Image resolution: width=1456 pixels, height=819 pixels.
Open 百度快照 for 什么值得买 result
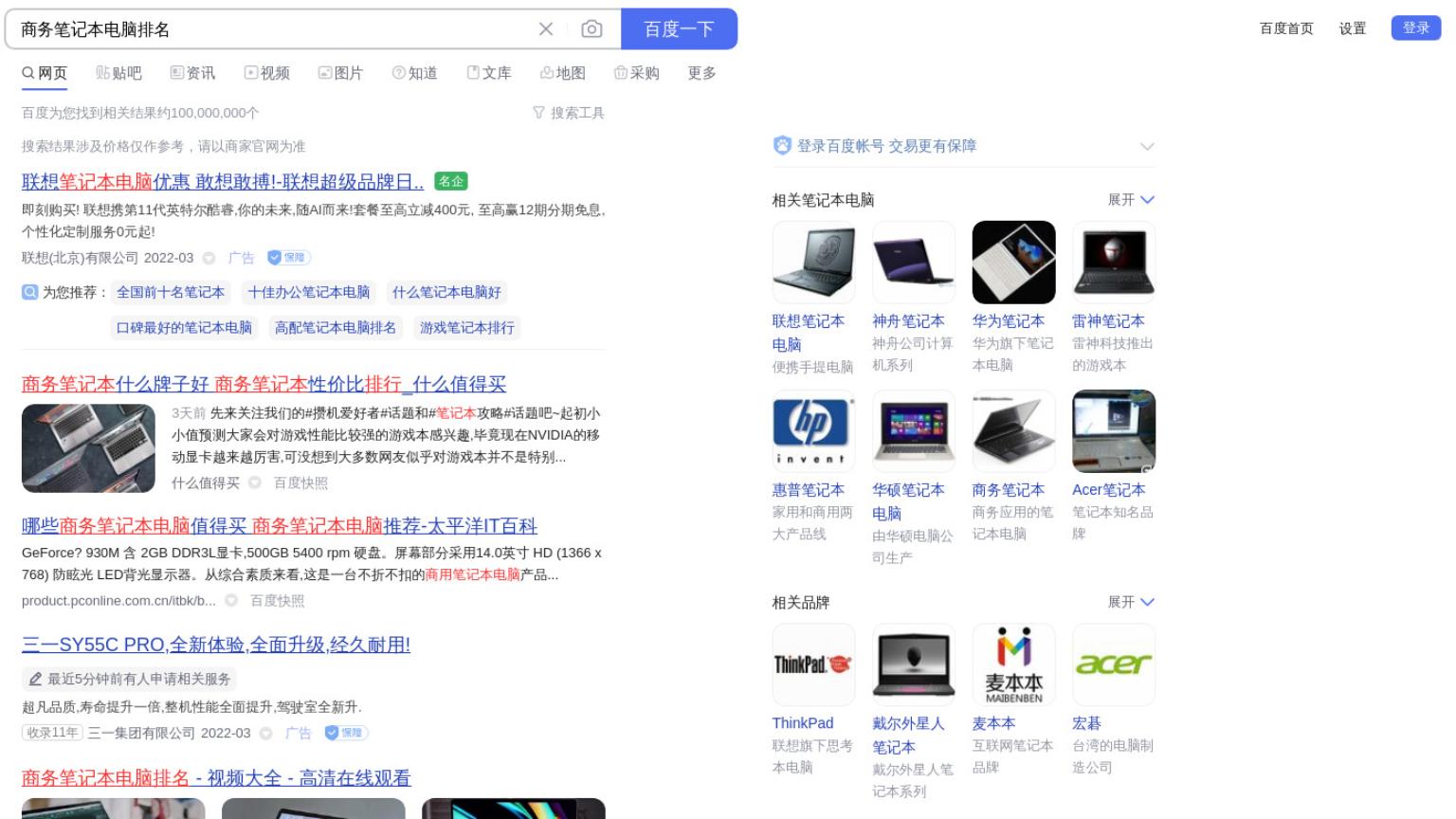pyautogui.click(x=300, y=483)
